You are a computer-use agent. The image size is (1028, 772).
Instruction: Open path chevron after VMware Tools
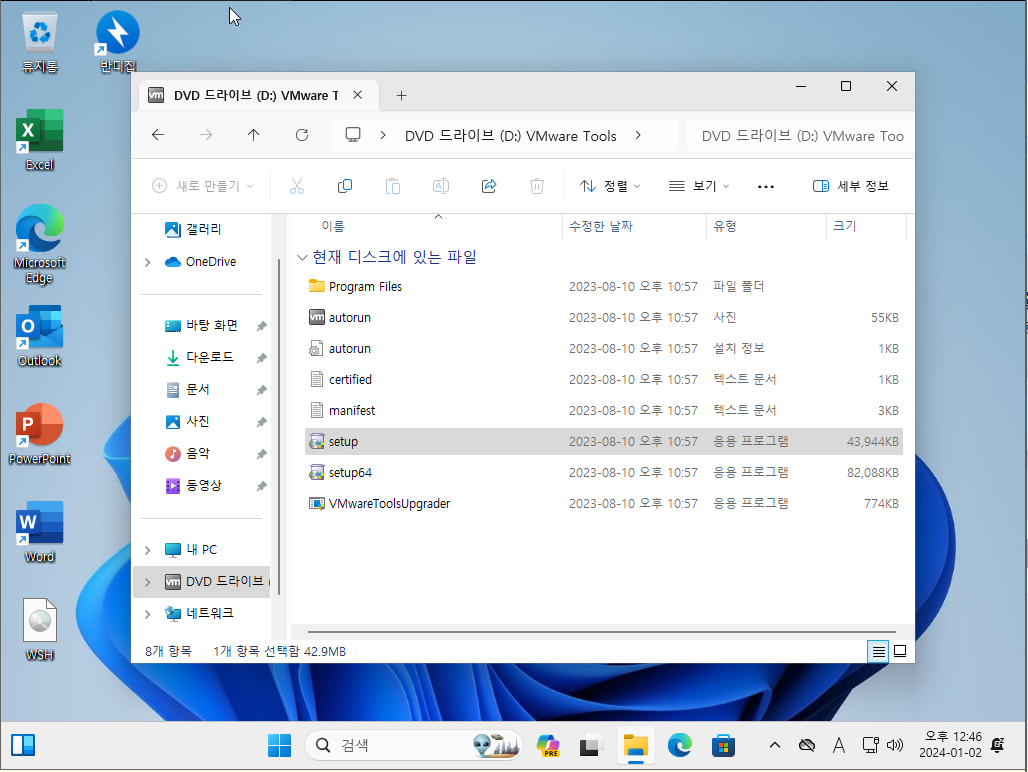tap(638, 135)
